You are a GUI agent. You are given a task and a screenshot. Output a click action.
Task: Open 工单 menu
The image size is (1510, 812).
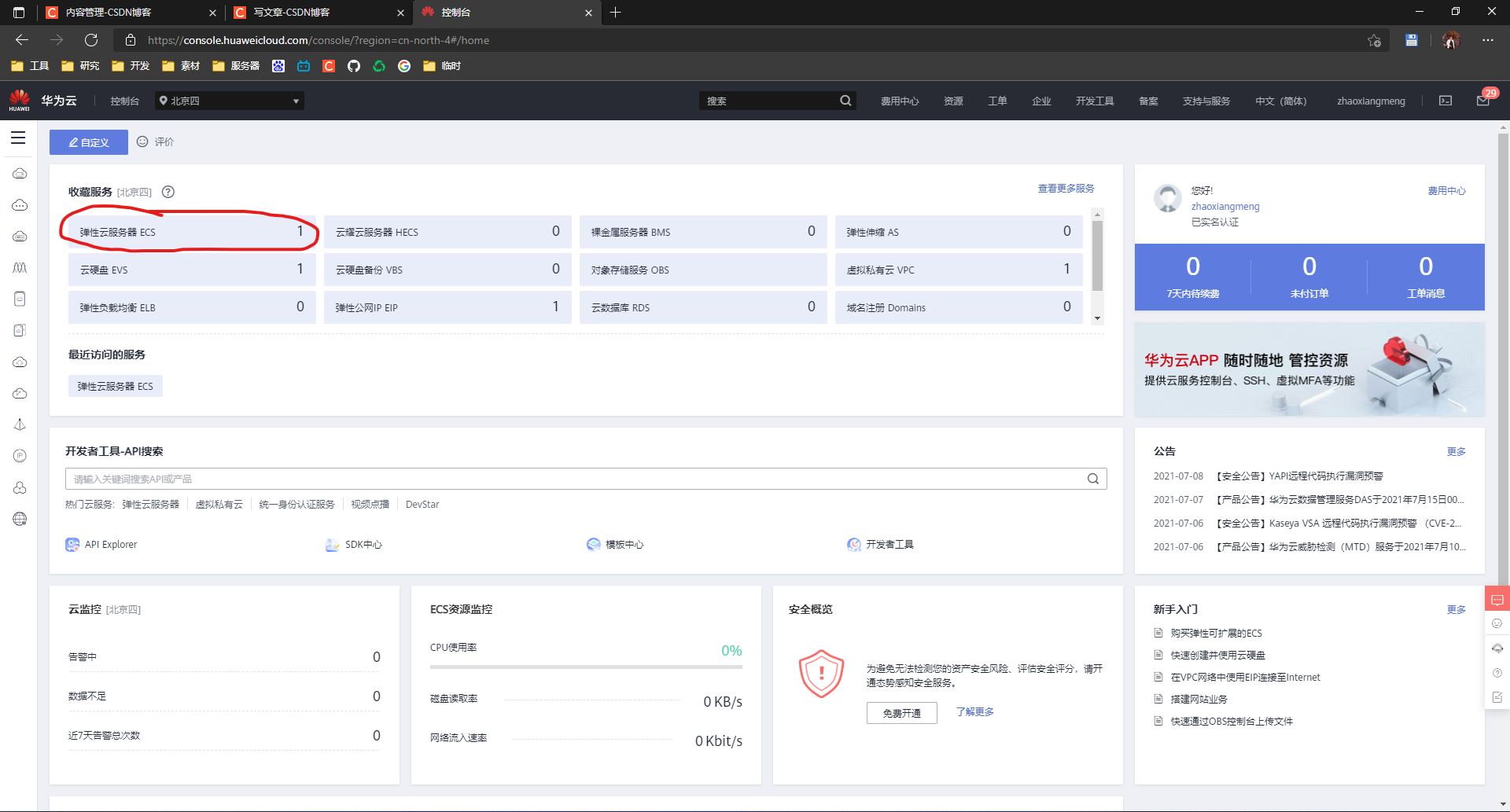point(997,101)
